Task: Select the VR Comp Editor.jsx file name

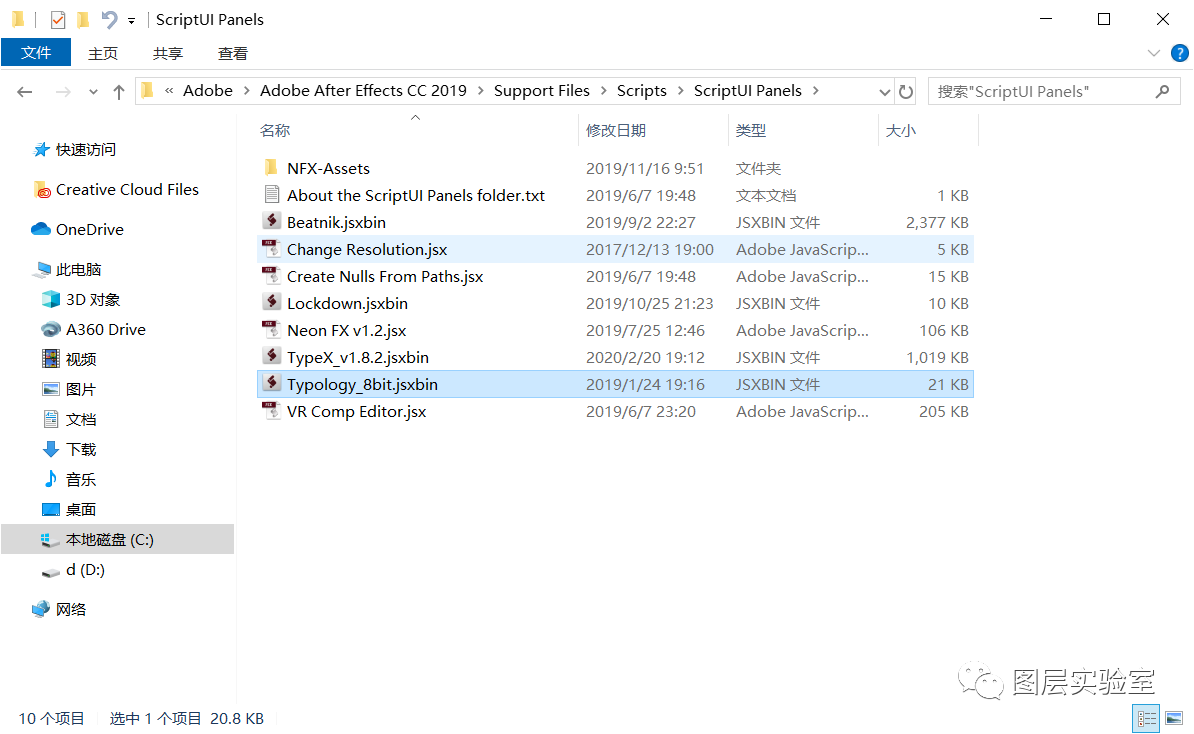Action: (356, 411)
